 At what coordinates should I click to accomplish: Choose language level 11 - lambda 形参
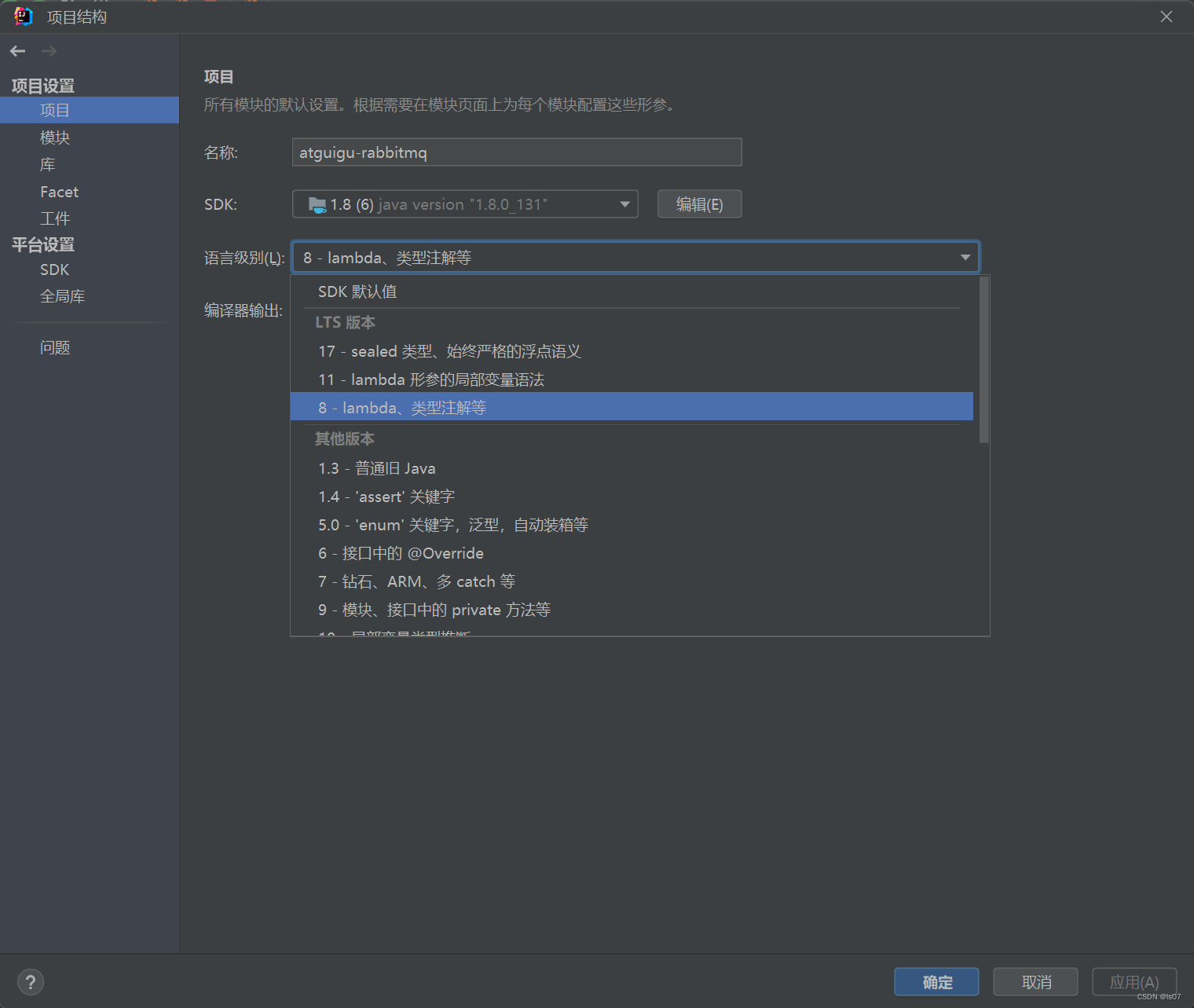tap(632, 379)
